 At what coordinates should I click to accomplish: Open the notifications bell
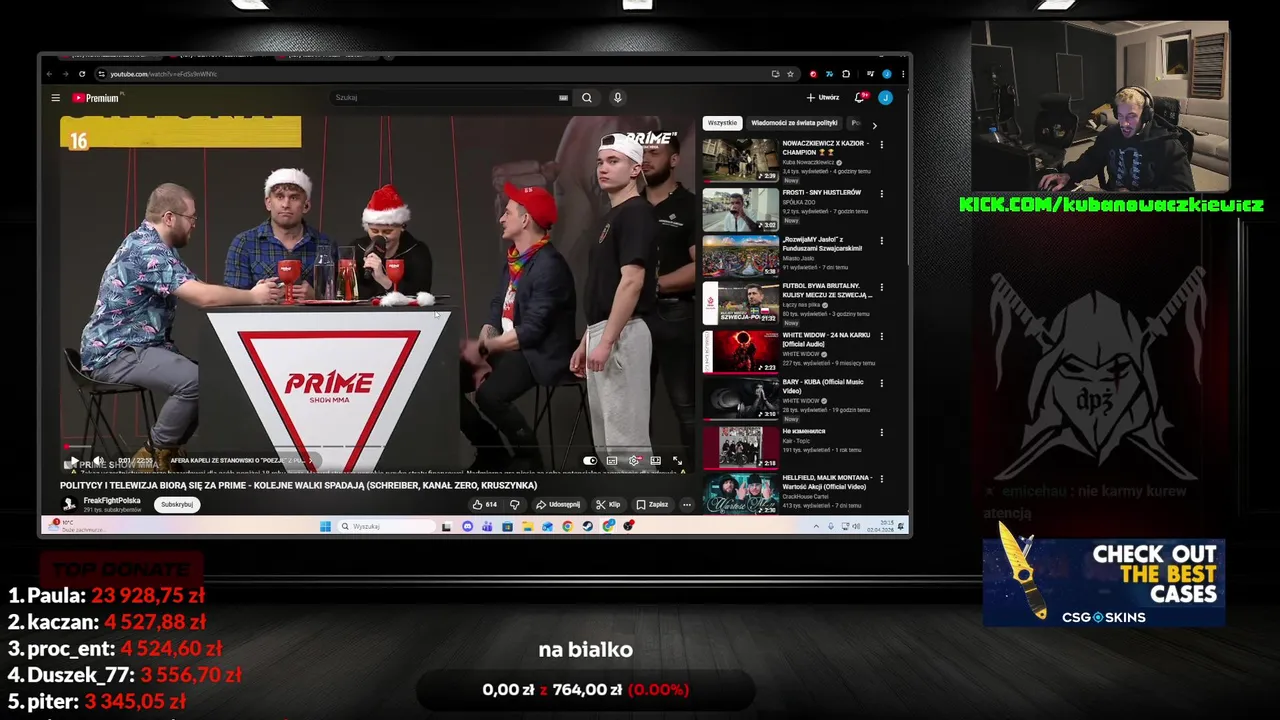pos(859,98)
